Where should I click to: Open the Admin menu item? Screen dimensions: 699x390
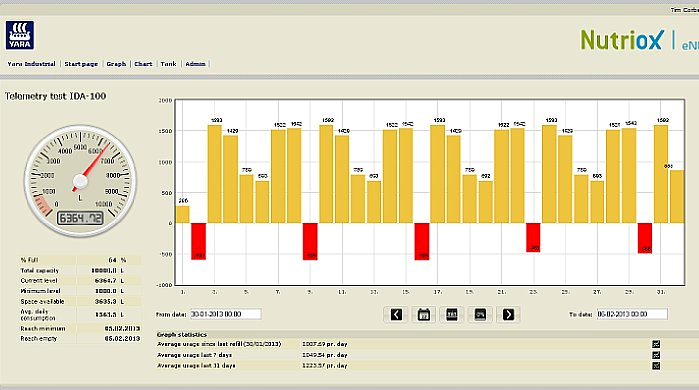tap(195, 64)
